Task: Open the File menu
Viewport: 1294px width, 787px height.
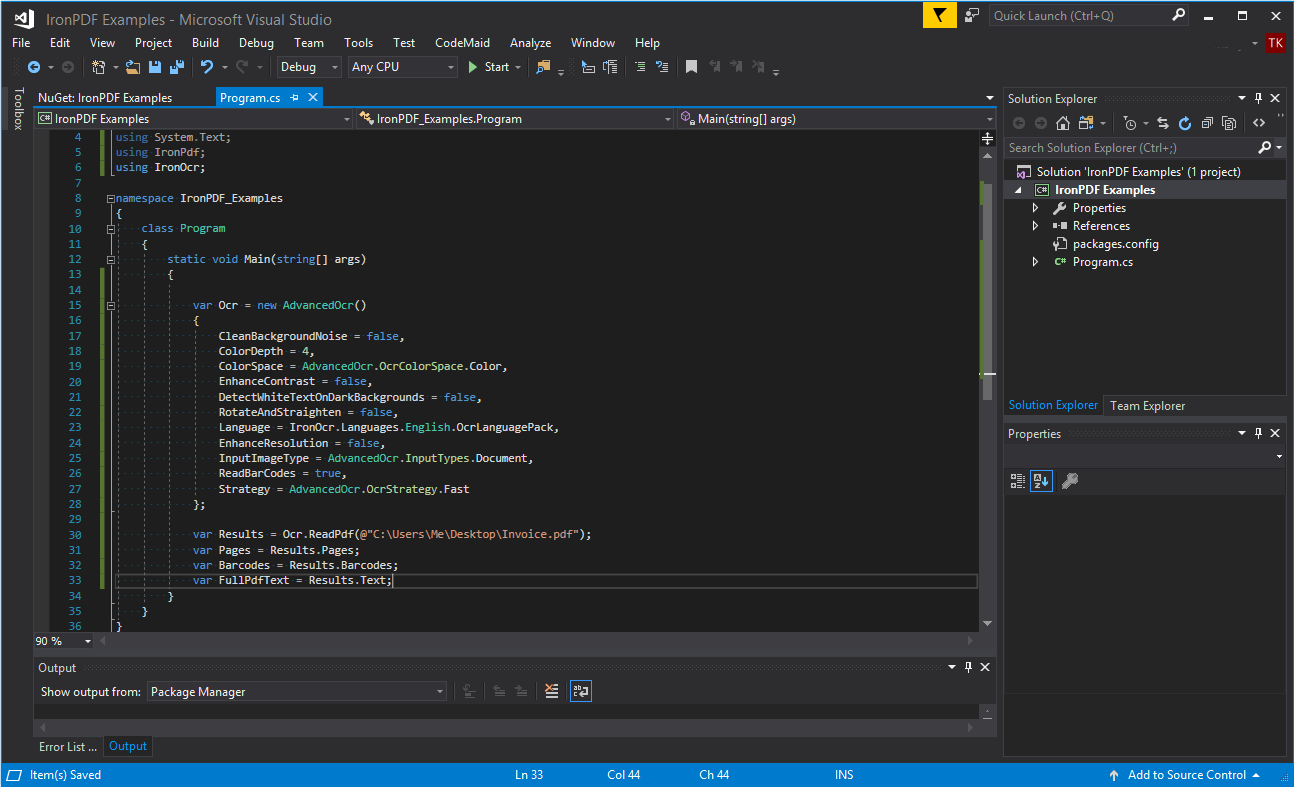Action: pyautogui.click(x=21, y=42)
